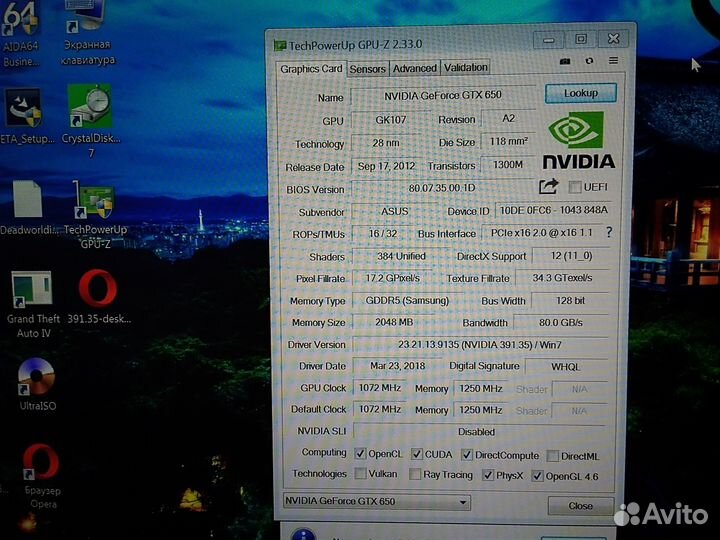
Task: Click the Close button in GPU-Z
Action: (x=580, y=506)
